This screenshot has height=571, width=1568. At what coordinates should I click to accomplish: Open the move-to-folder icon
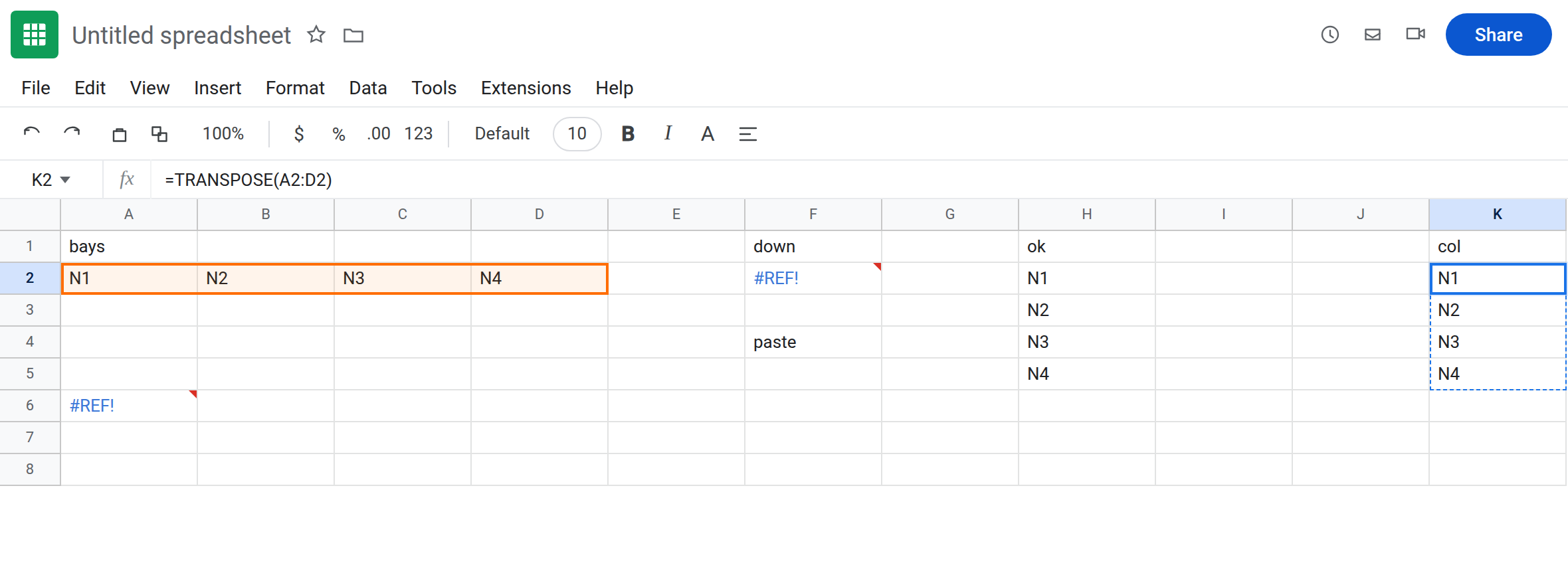point(353,35)
